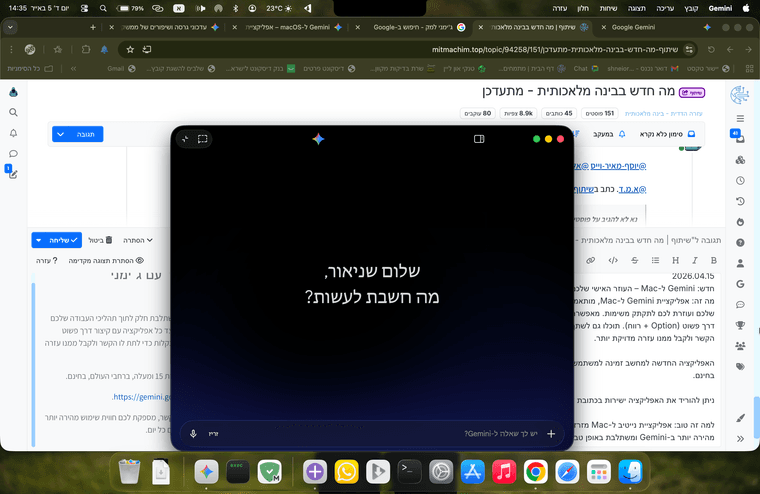Switch to the Gemini ל-macOS browser tab
This screenshot has height=494, width=760.
tap(289, 28)
